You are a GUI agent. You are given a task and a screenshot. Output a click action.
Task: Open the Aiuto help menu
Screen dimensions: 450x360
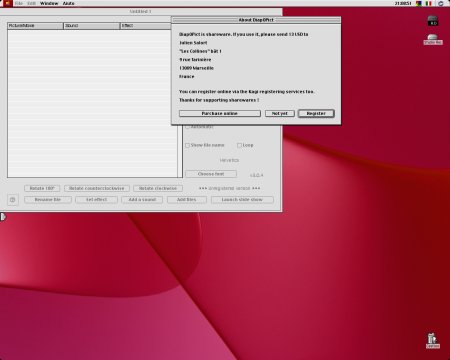pos(68,3)
